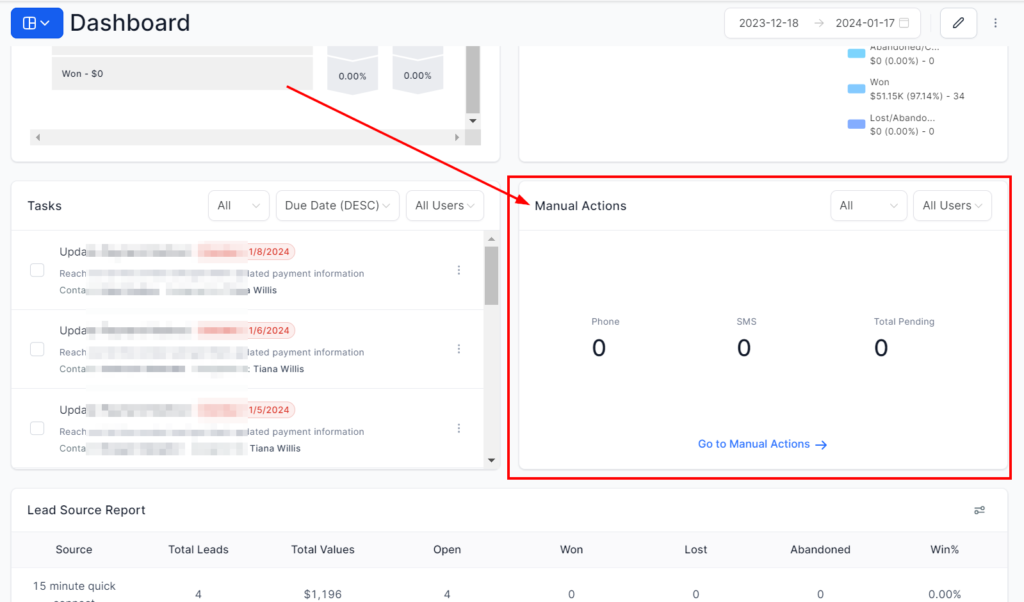Click the Win% column header

944,550
